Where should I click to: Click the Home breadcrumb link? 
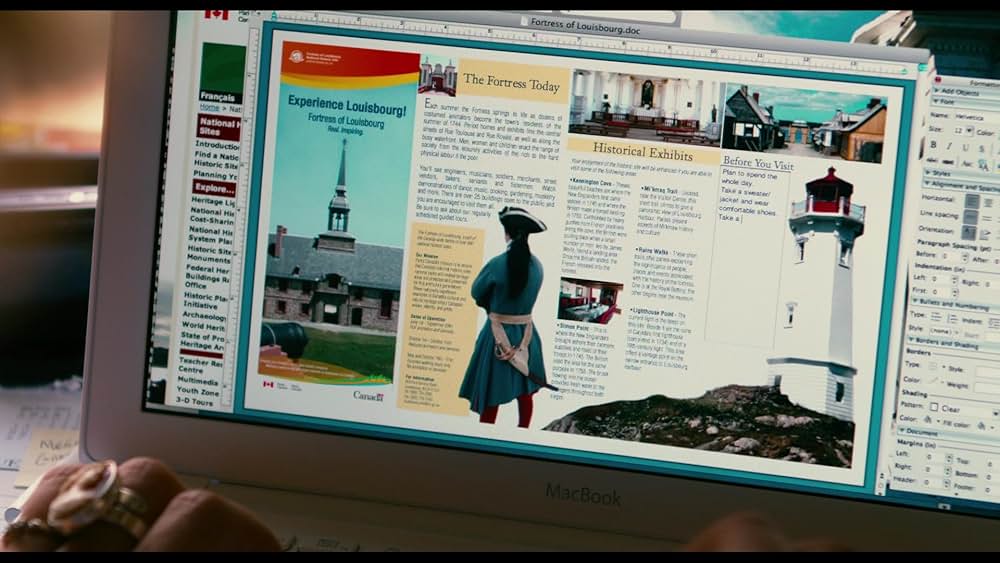(208, 108)
